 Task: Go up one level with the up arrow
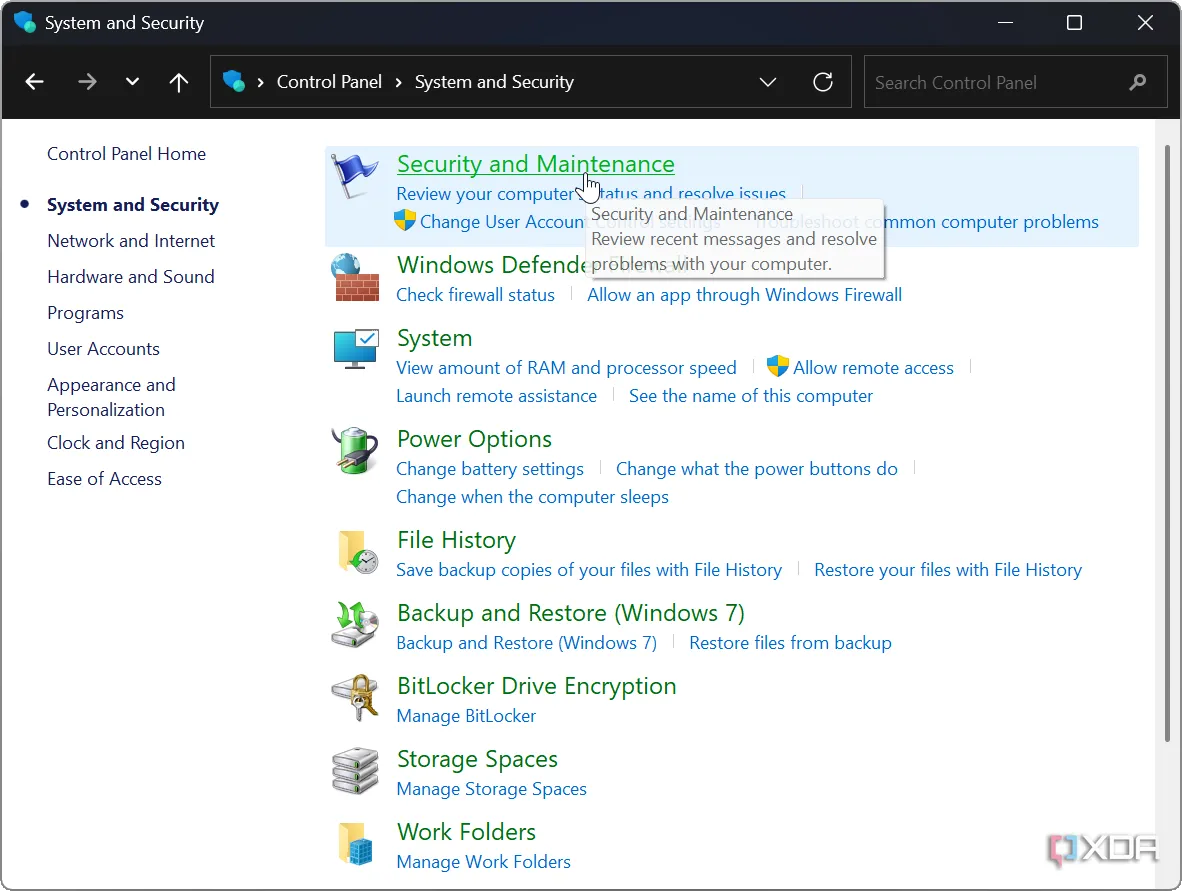[179, 81]
